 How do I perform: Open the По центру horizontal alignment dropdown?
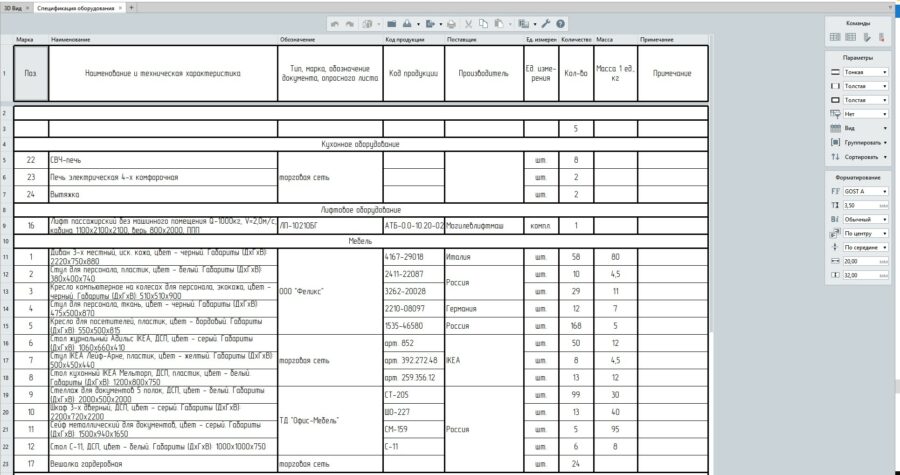(x=866, y=233)
